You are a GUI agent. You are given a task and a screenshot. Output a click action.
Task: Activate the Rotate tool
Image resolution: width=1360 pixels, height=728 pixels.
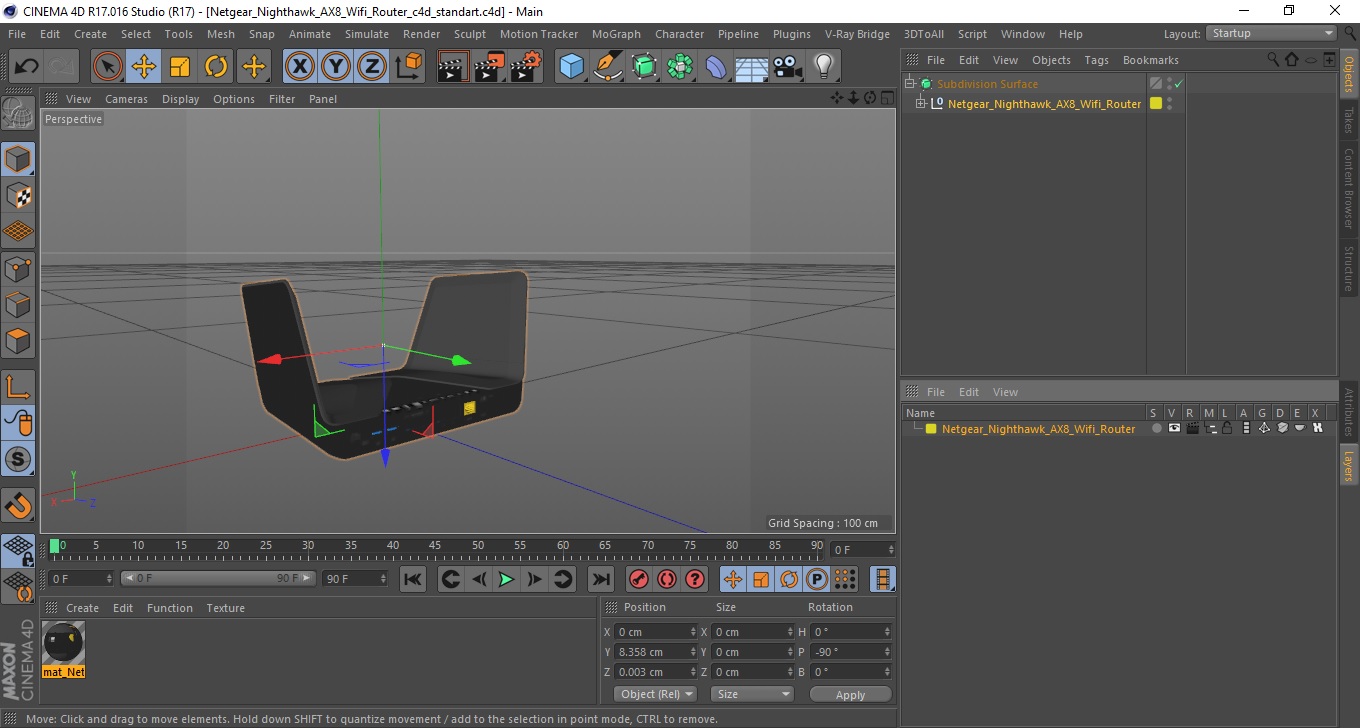(216, 67)
